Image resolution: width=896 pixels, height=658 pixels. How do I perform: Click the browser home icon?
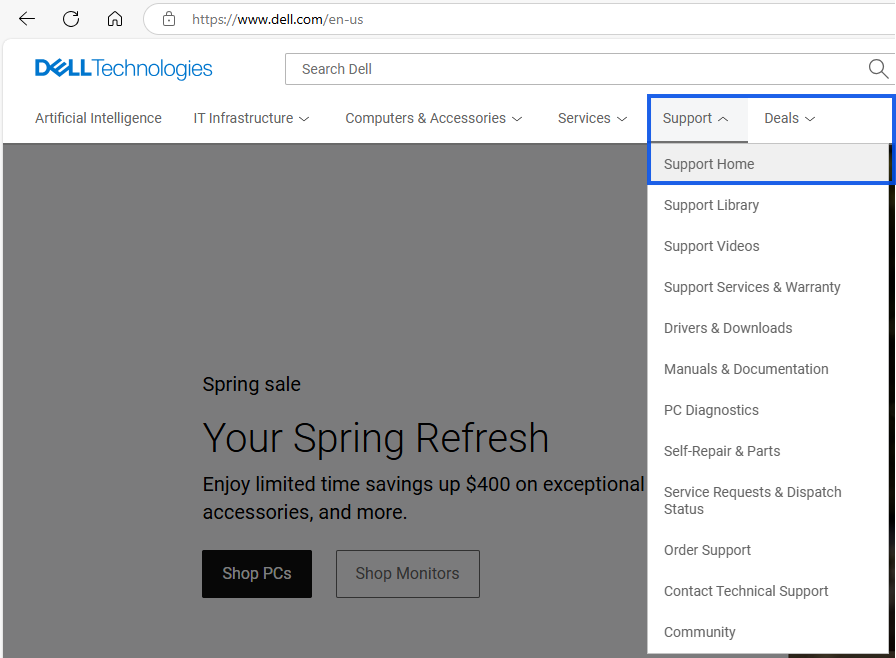coord(114,18)
